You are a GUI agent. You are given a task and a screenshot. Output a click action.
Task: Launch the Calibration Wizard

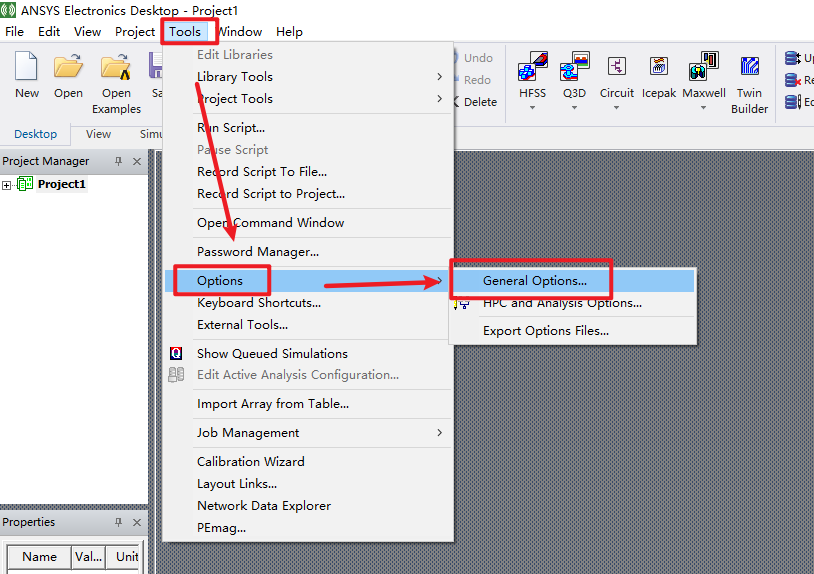(251, 462)
